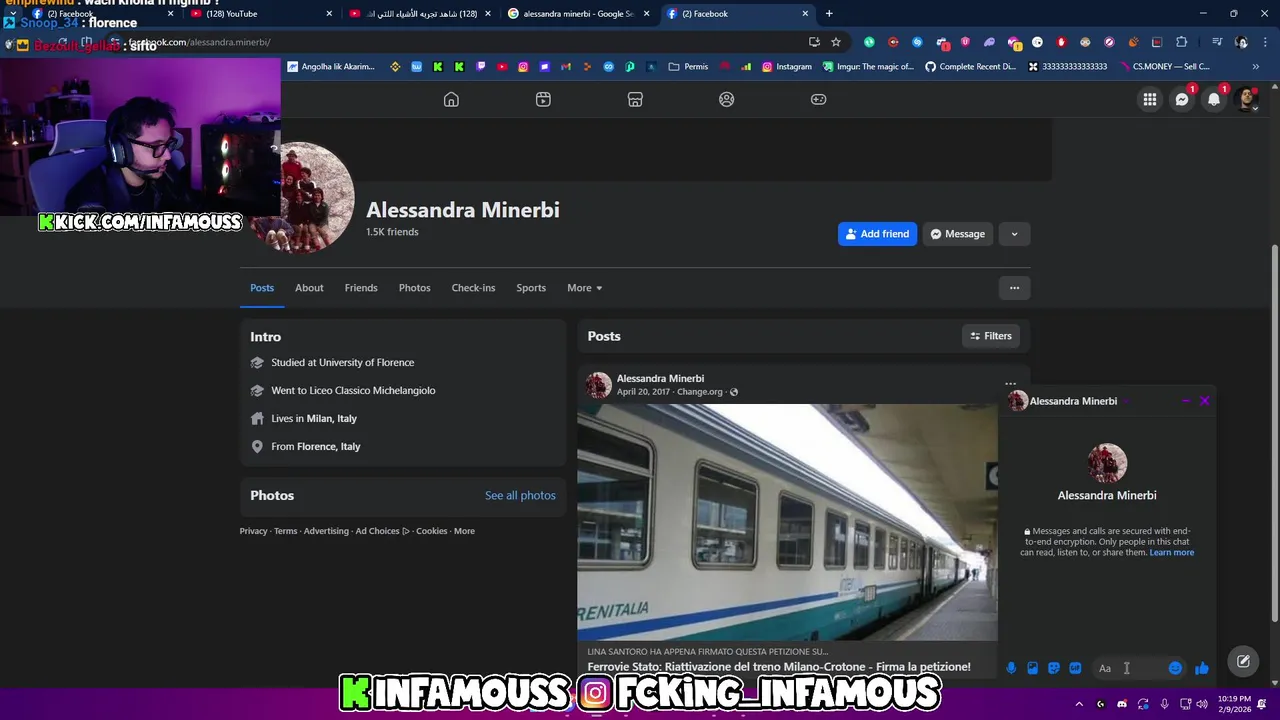Choose a sticker in the chat
1280x720 pixels.
click(x=1054, y=668)
